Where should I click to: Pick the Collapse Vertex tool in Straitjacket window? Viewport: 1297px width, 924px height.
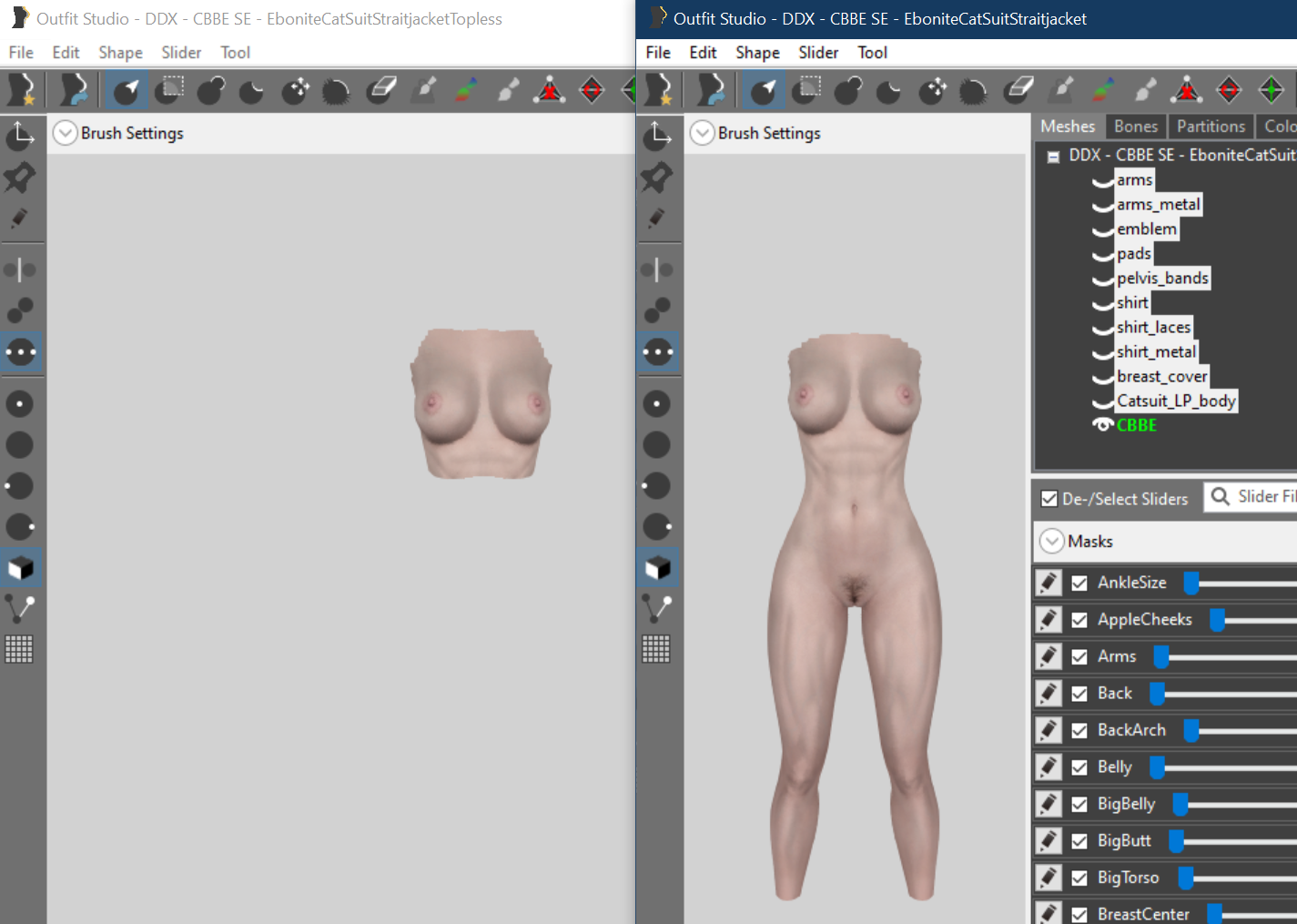click(1187, 90)
